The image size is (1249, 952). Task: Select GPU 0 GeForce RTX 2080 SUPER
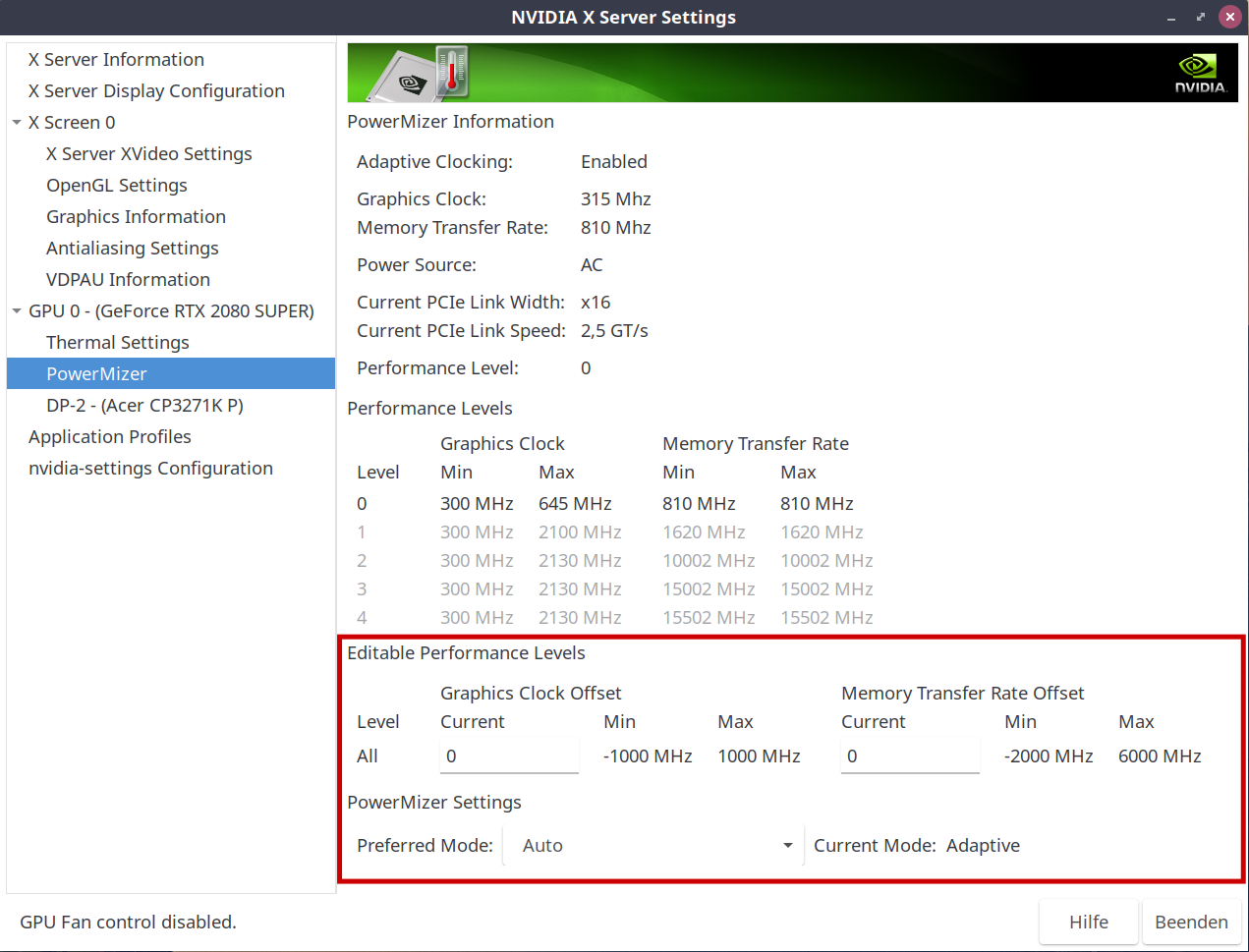click(171, 311)
